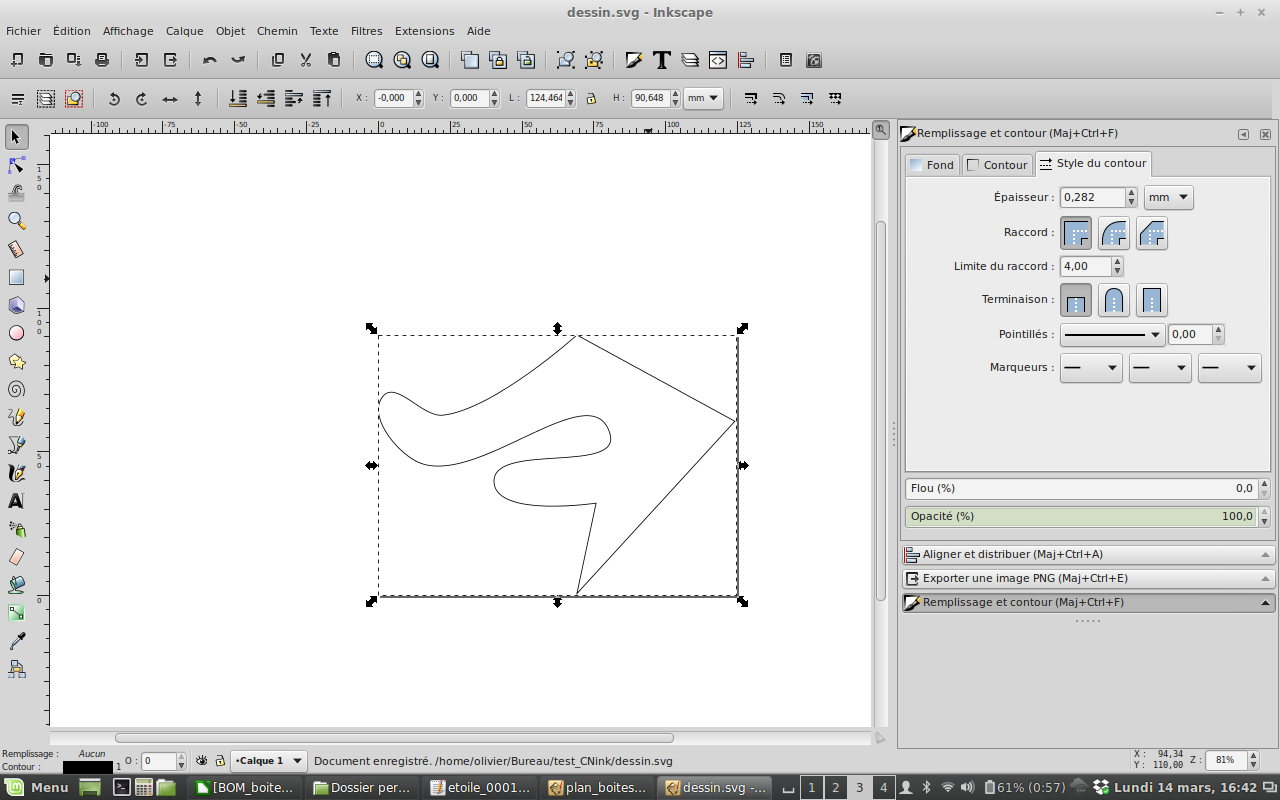
Task: Open the XML editor icon
Action: tap(717, 60)
